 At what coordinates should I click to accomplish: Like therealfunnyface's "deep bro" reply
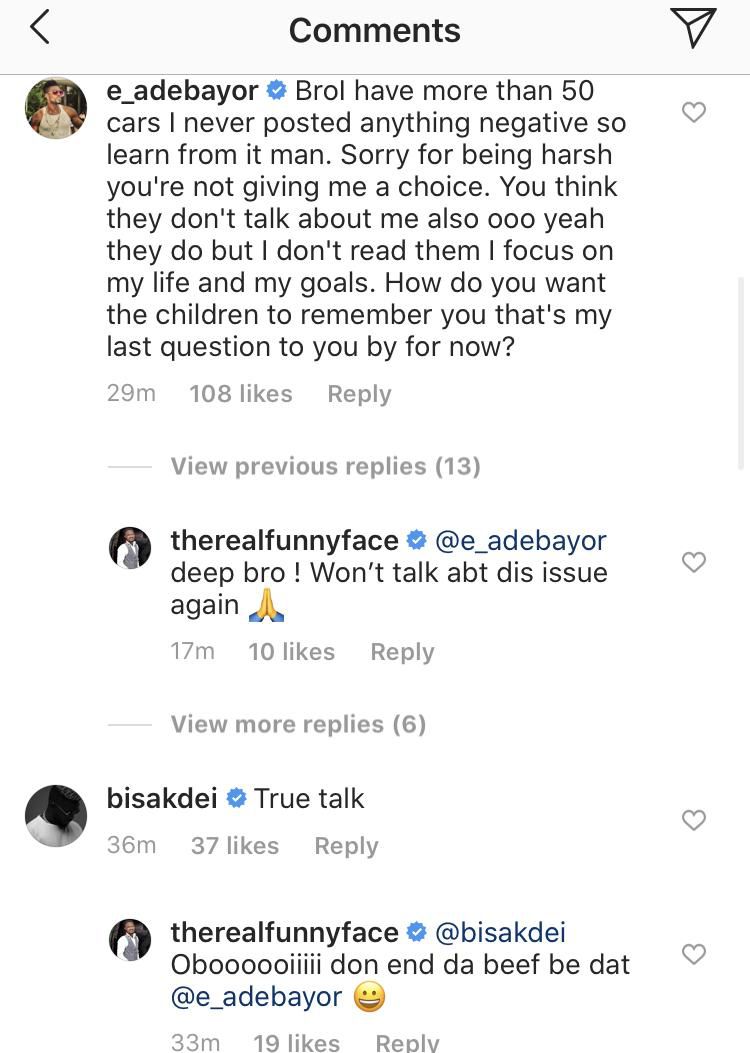(x=693, y=562)
